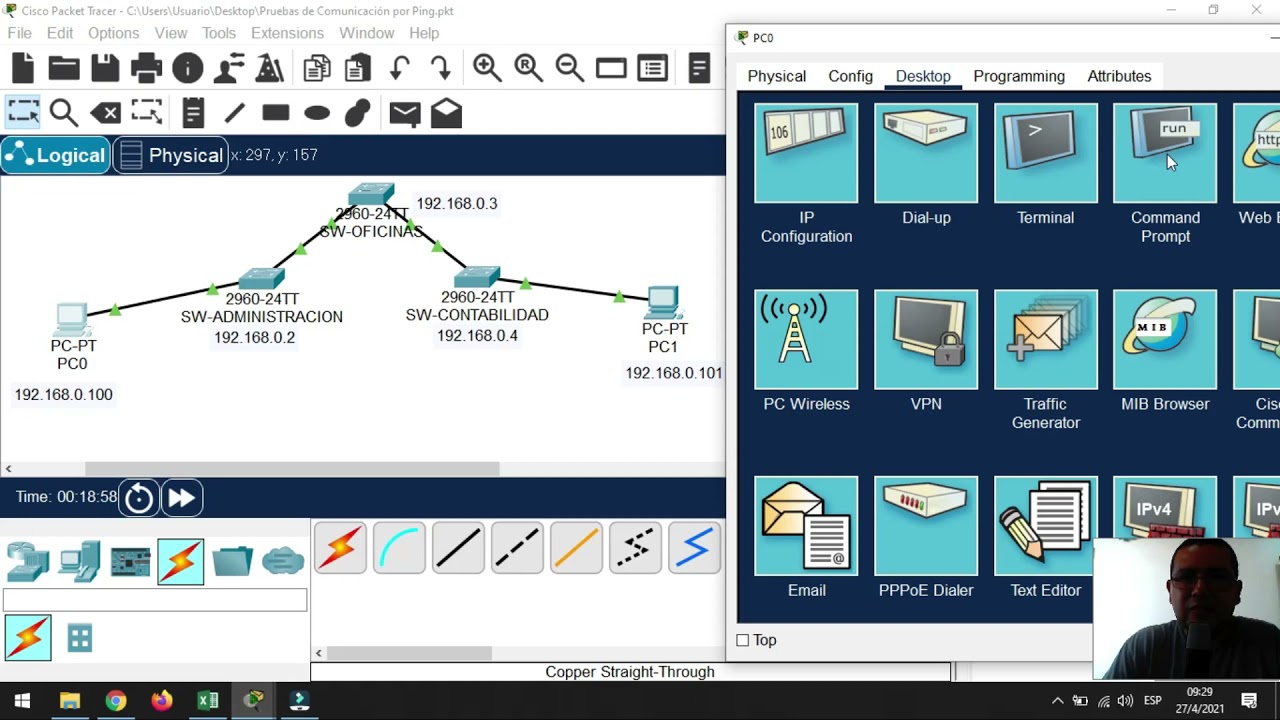Select Copper Straight-Through black cable
This screenshot has width=1280, height=720.
point(458,547)
